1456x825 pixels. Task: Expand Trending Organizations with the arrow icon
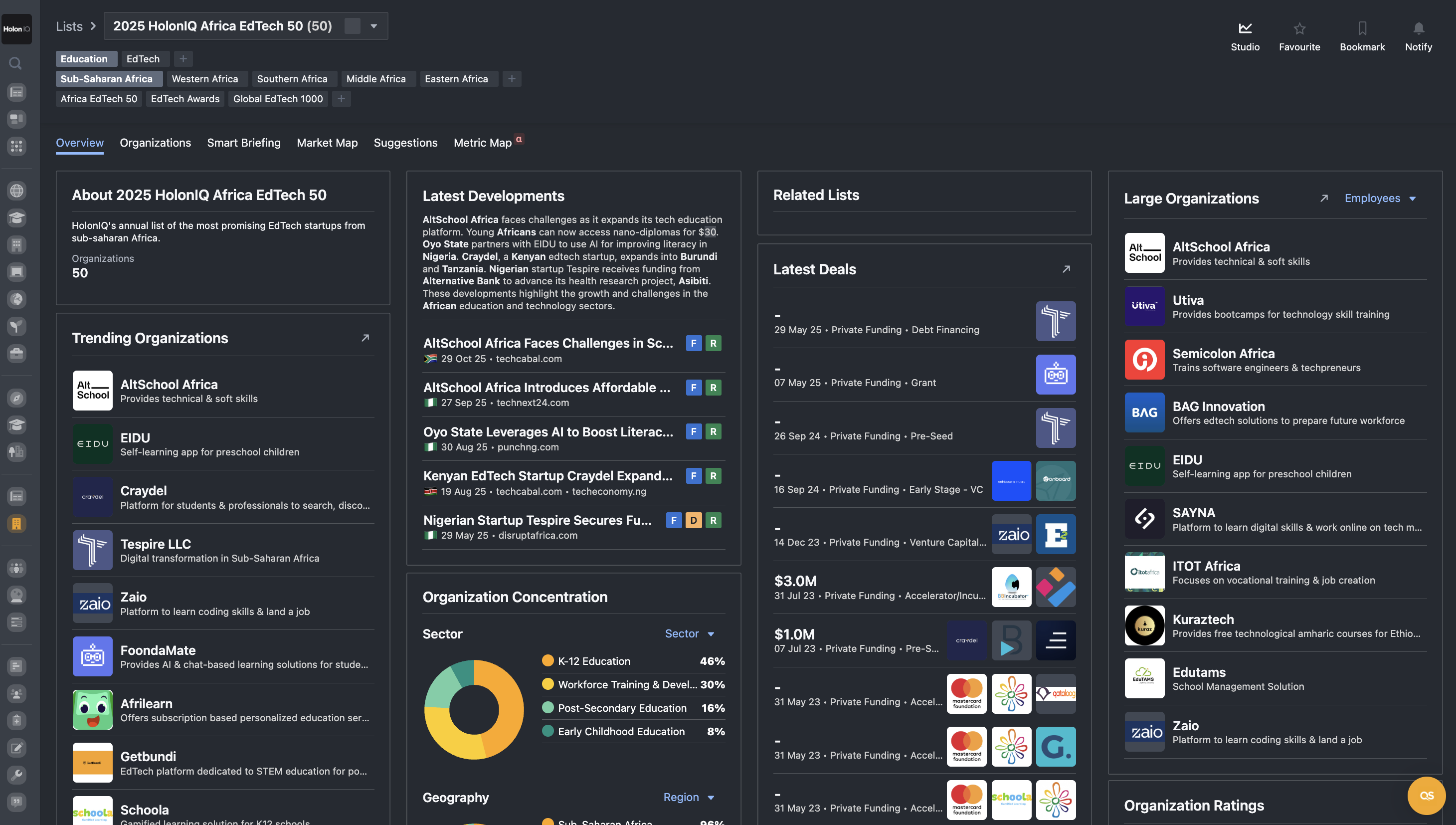click(365, 338)
